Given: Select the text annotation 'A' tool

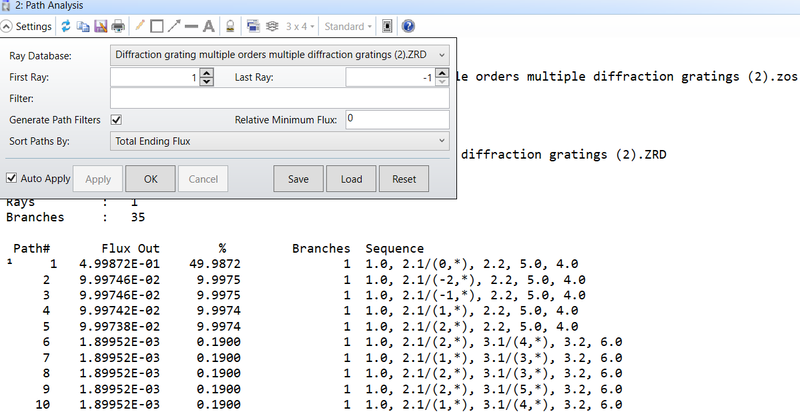Looking at the screenshot, I should 209,26.
